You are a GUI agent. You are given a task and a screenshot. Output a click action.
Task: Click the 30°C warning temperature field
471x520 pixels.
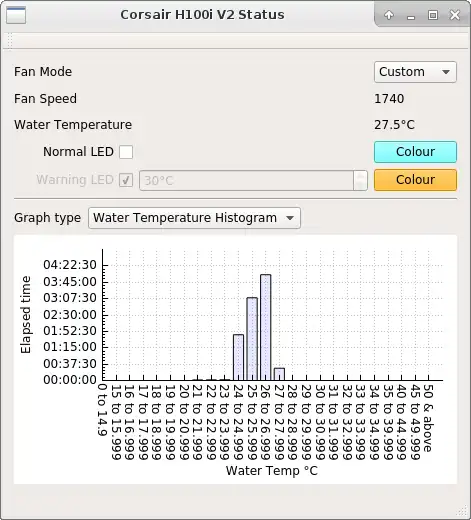(x=246, y=180)
